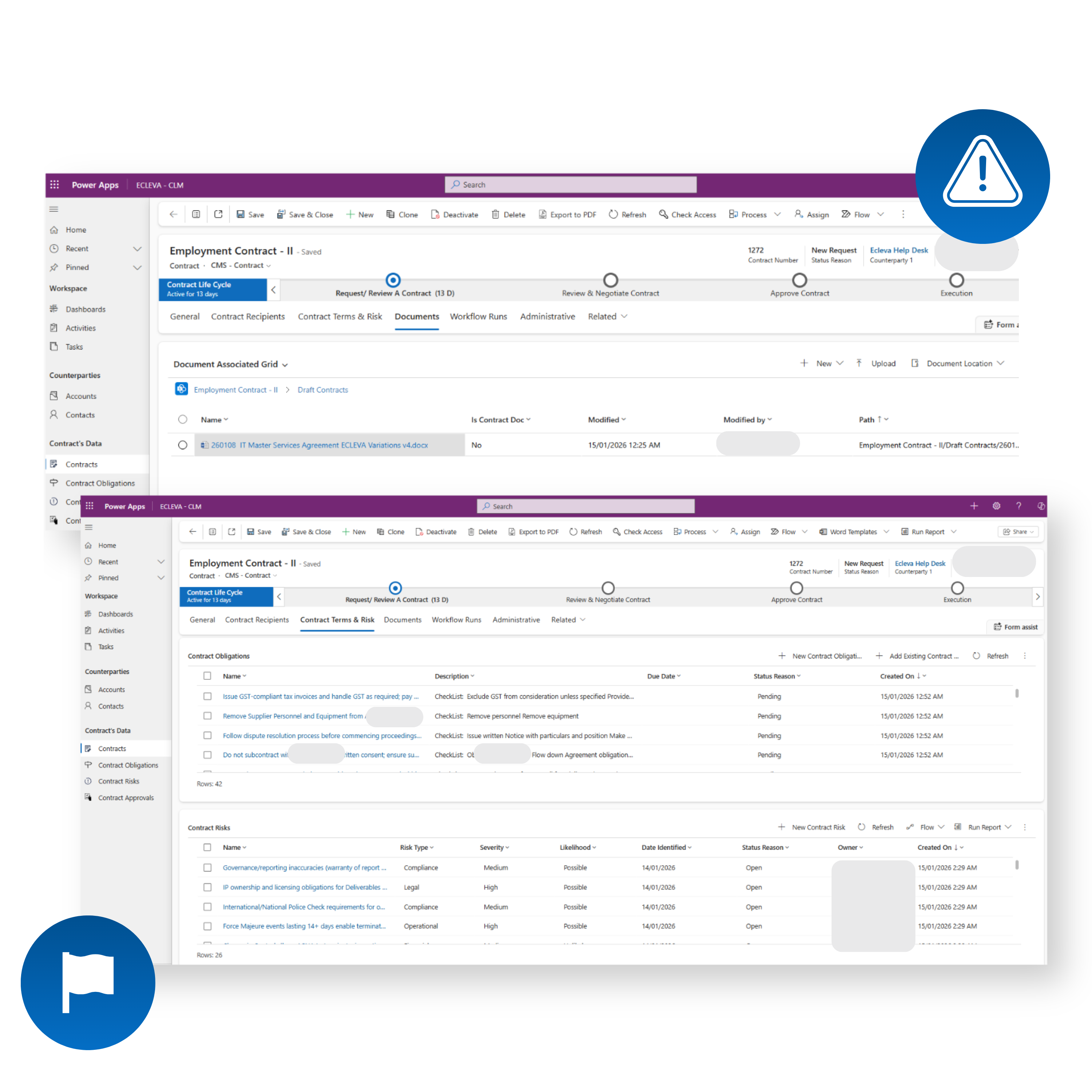Expand the Recent section in upper sidebar

137,249
